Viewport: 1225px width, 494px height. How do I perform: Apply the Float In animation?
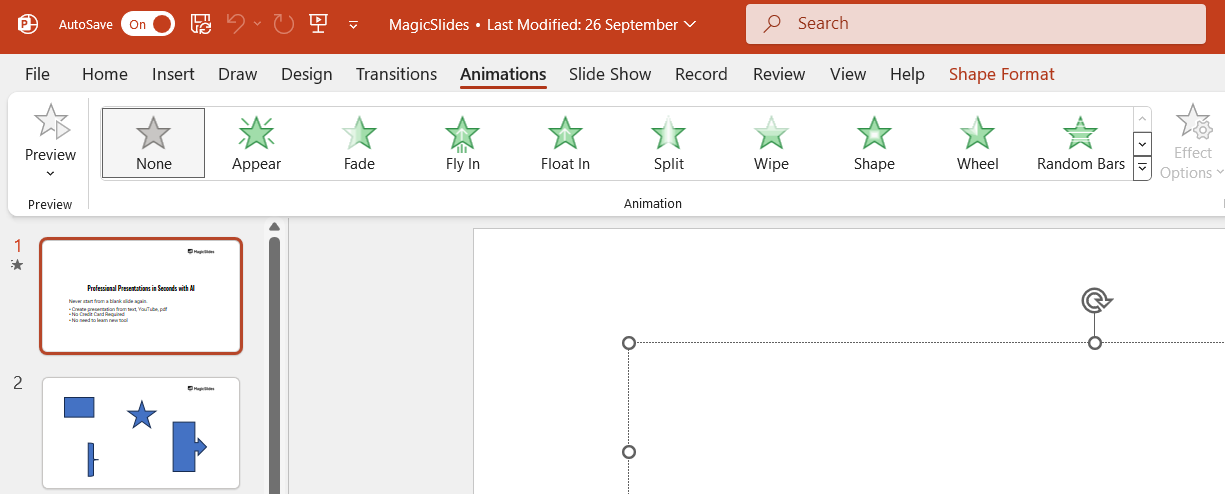coord(565,143)
